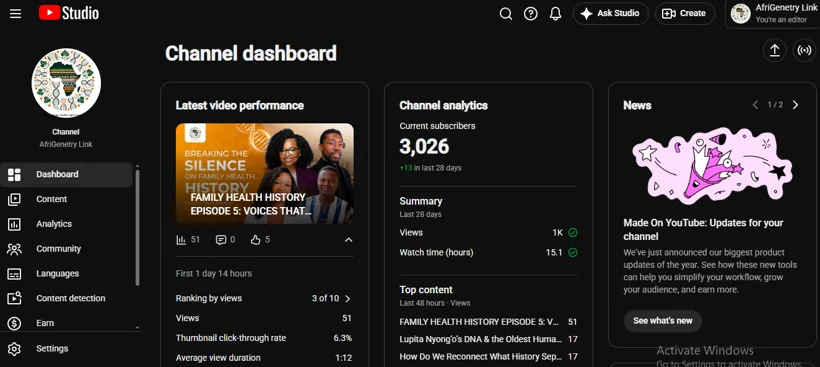Click the Create button
This screenshot has height=367, width=820.
click(685, 14)
